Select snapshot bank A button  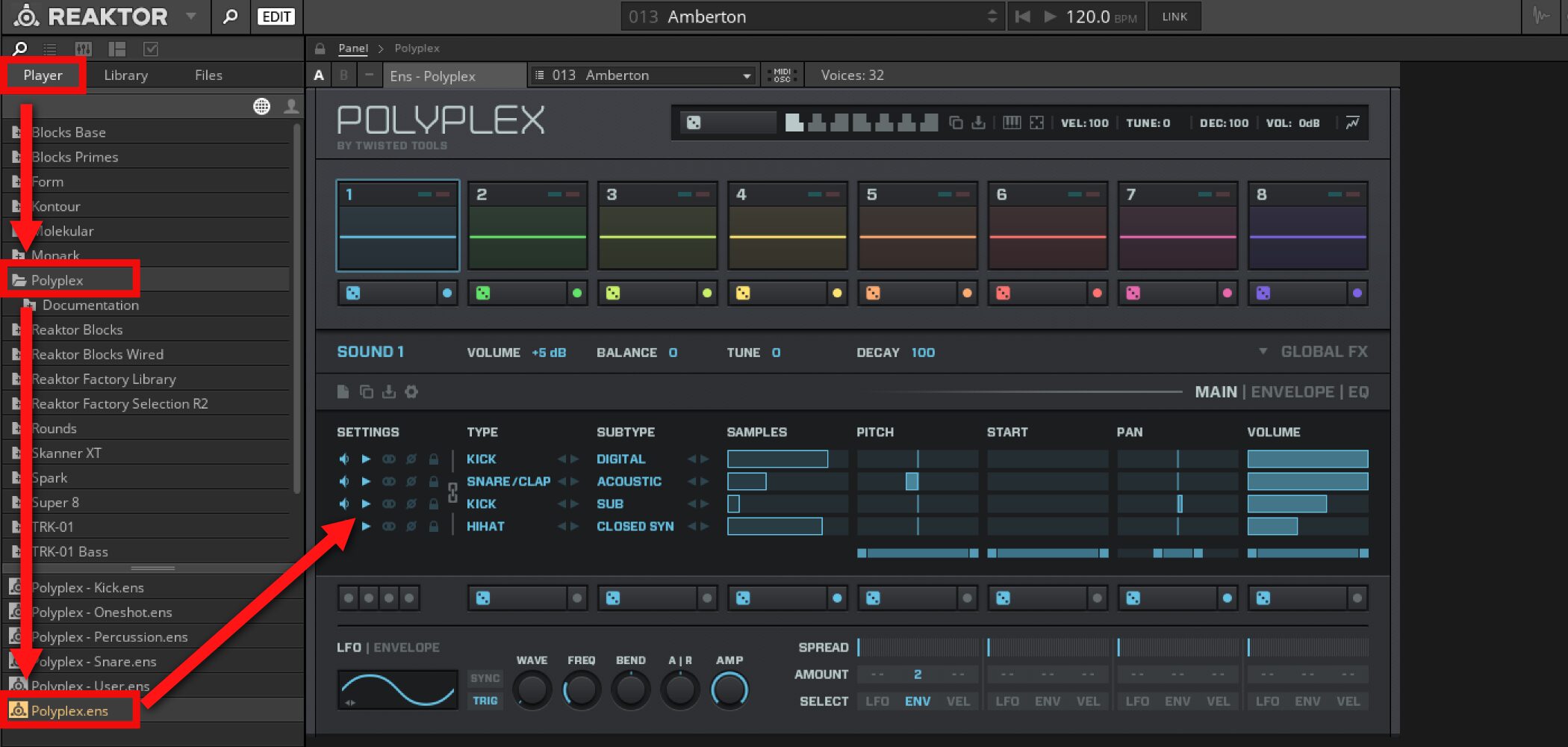tap(319, 75)
